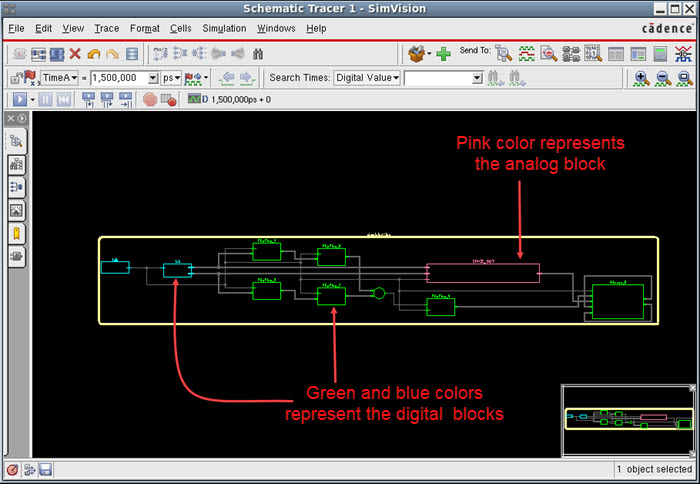Click the binoculars find icon

coord(257,53)
